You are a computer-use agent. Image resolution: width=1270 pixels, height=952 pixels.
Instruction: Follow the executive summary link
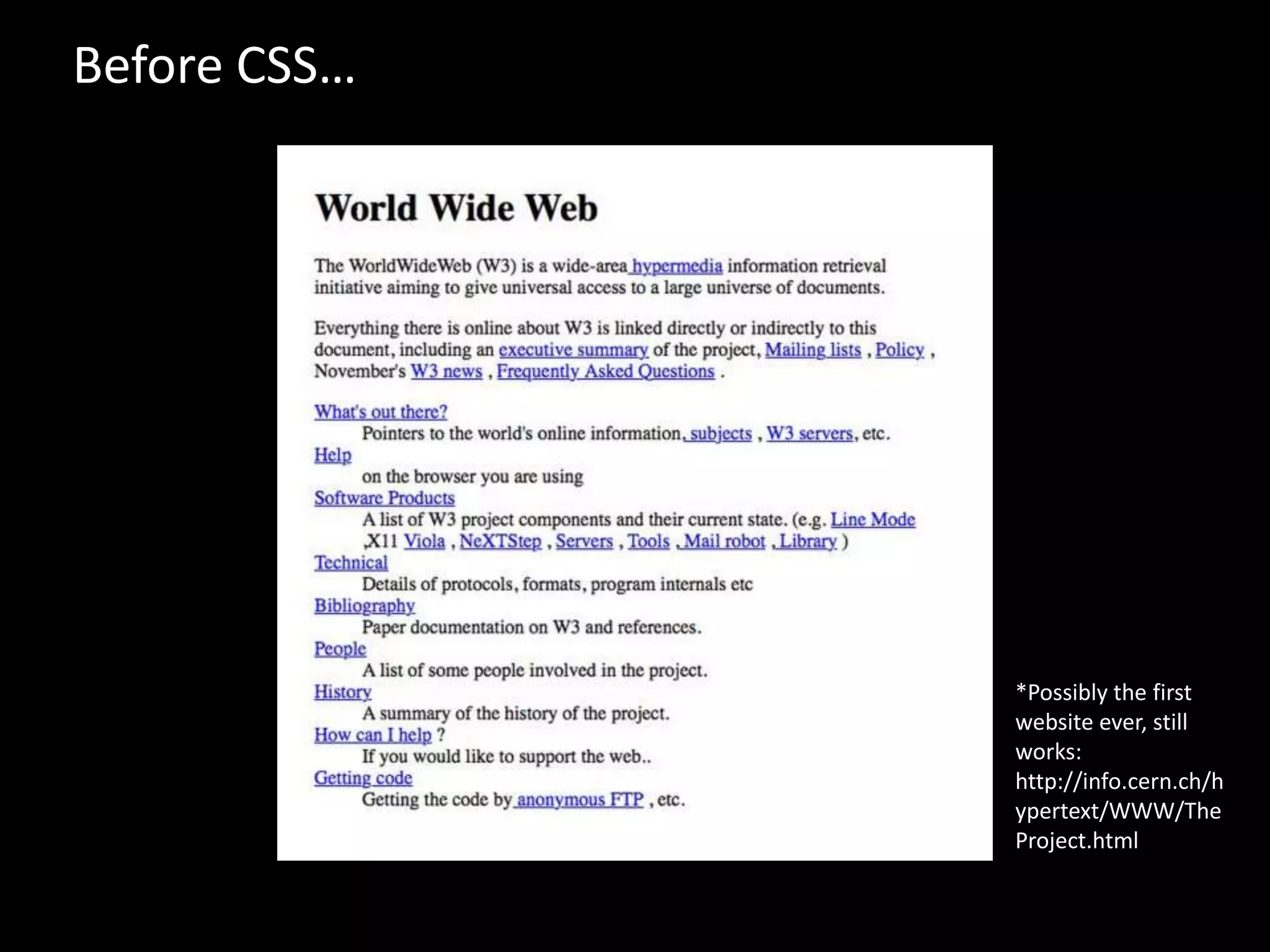[574, 350]
